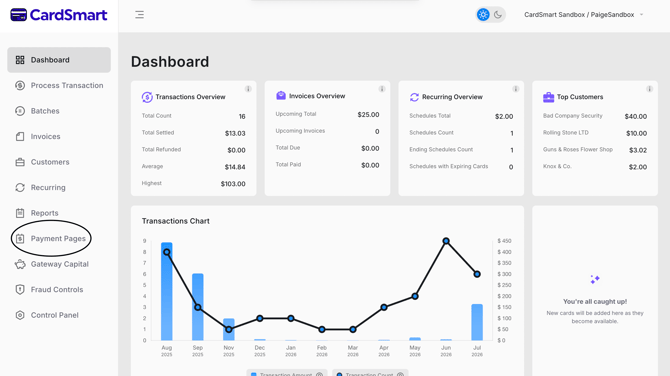
Task: Open Fraud Controls in sidebar
Action: click(x=59, y=290)
